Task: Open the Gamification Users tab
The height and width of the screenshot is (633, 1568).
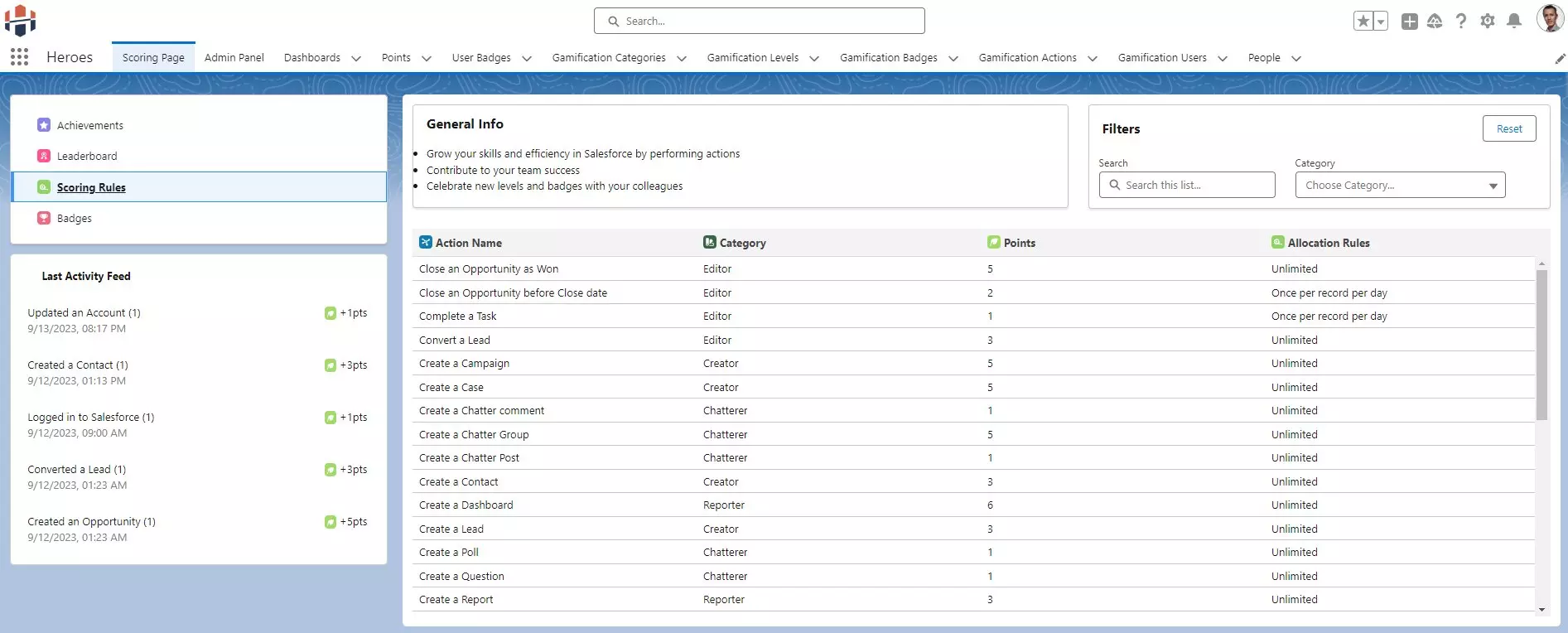Action: pos(1162,57)
